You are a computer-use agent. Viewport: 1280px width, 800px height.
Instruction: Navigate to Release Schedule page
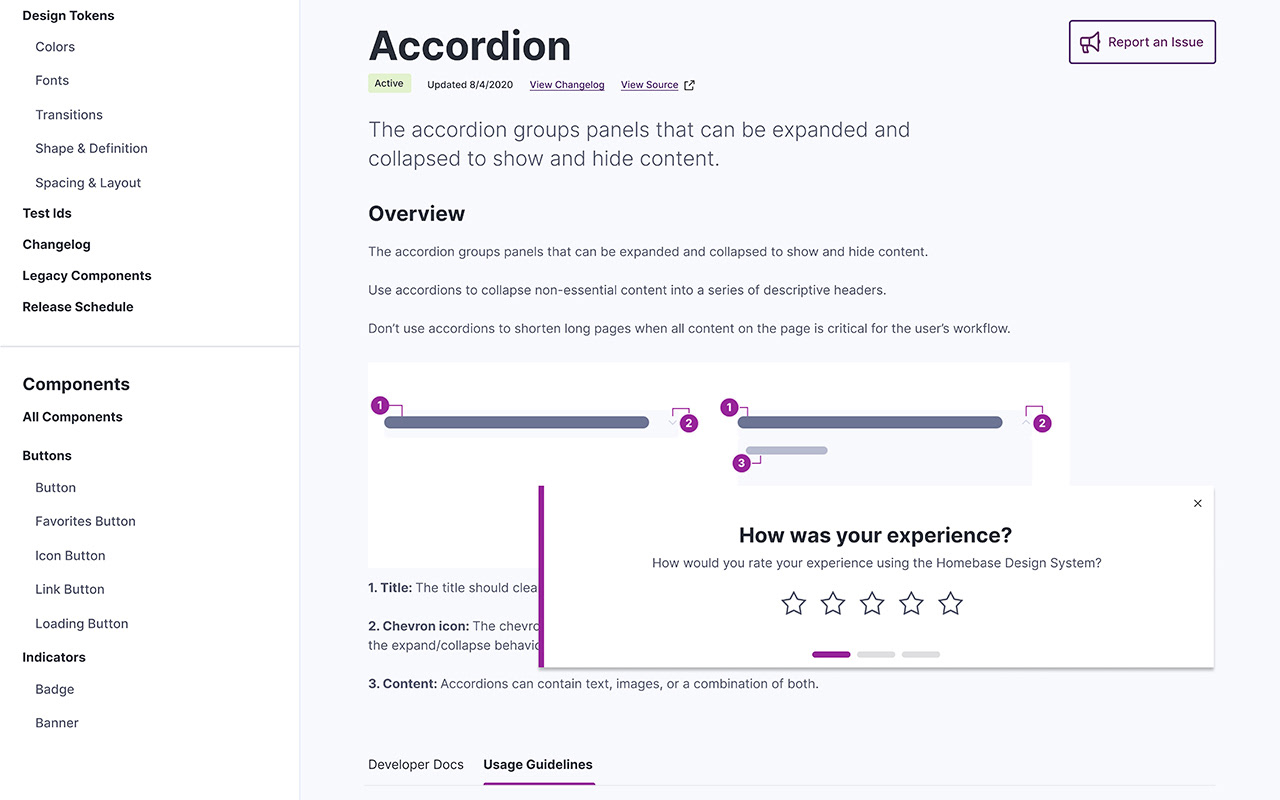[x=78, y=307]
